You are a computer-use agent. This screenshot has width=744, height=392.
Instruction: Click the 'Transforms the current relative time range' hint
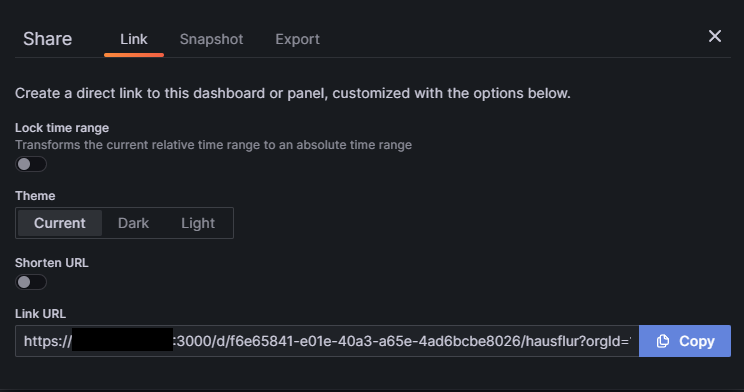(x=214, y=145)
